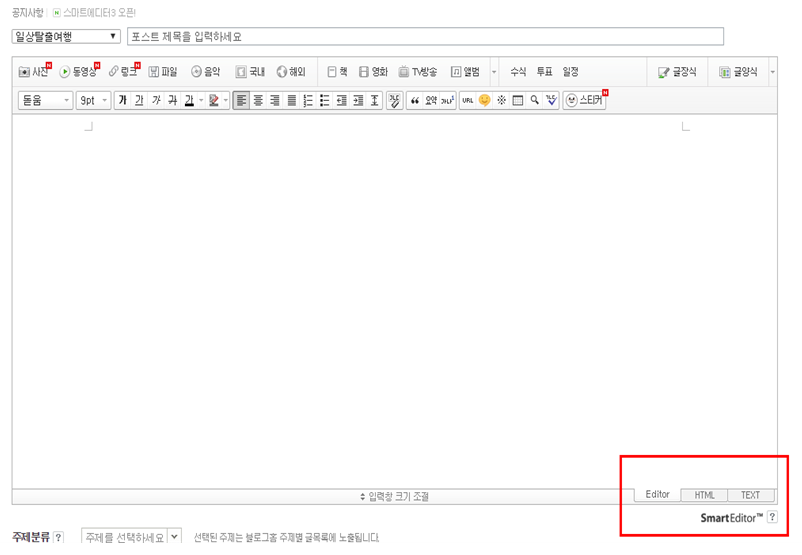This screenshot has width=802, height=555.
Task: Insert an emoticon from smiley icon
Action: 485,101
